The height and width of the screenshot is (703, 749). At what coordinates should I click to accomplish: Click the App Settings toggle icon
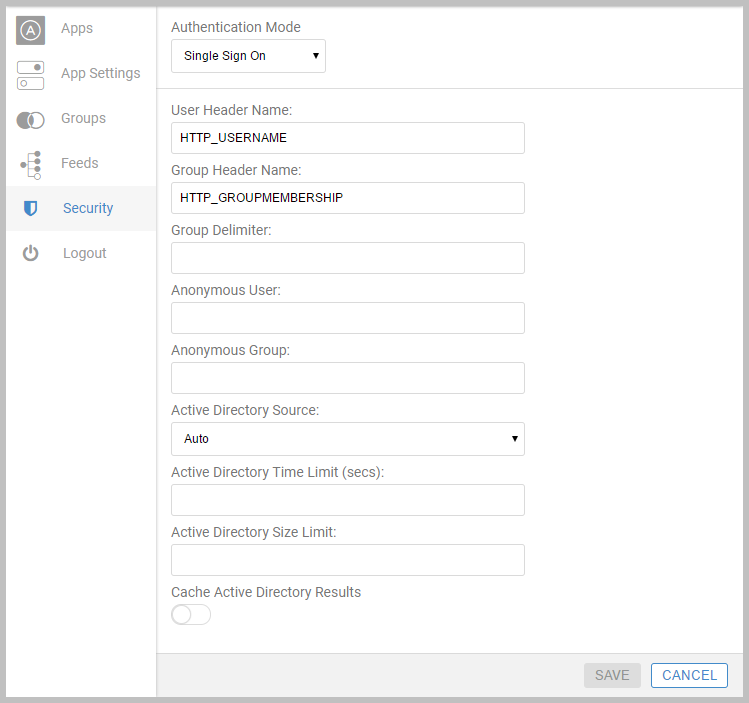tap(31, 75)
